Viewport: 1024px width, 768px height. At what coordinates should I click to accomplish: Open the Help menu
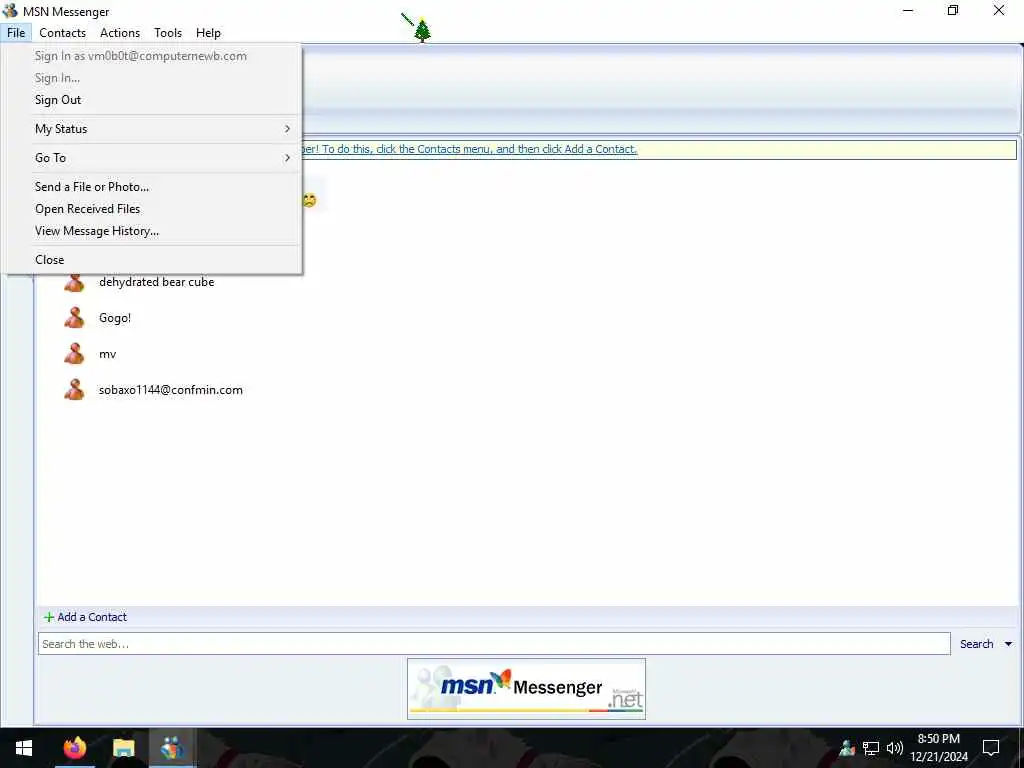tap(208, 33)
